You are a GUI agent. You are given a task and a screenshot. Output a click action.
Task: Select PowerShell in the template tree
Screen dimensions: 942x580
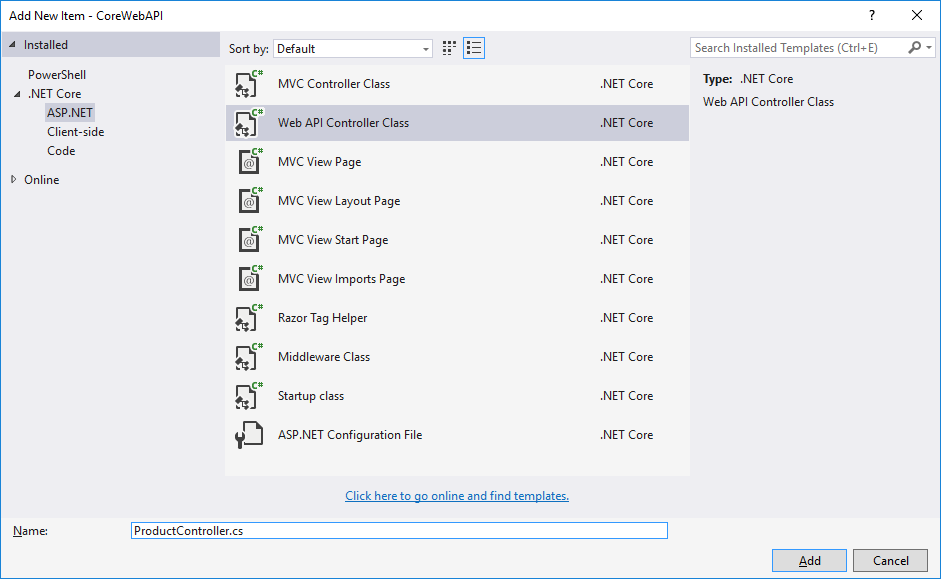pyautogui.click(x=57, y=75)
